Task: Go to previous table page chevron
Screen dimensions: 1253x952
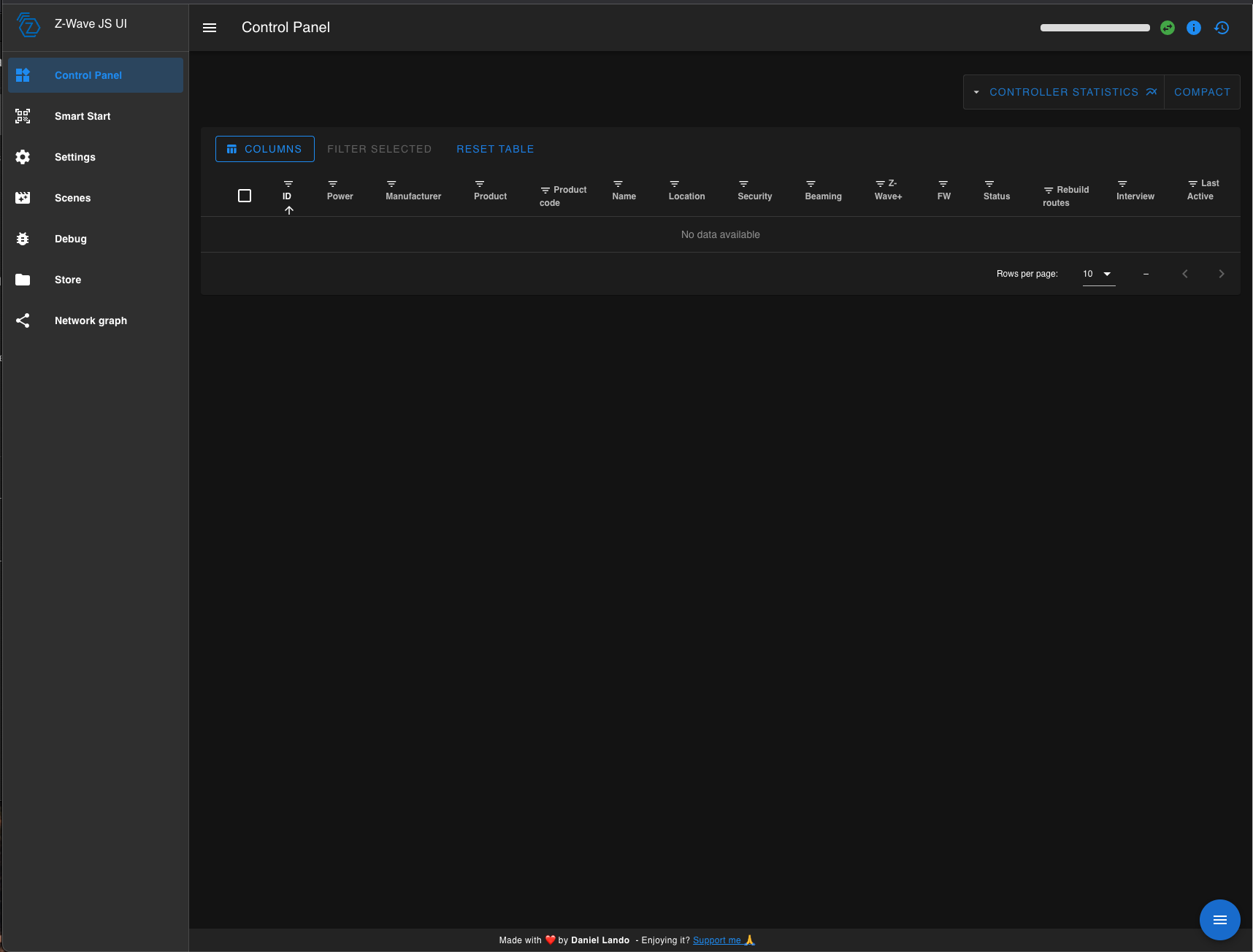Action: 1185,274
